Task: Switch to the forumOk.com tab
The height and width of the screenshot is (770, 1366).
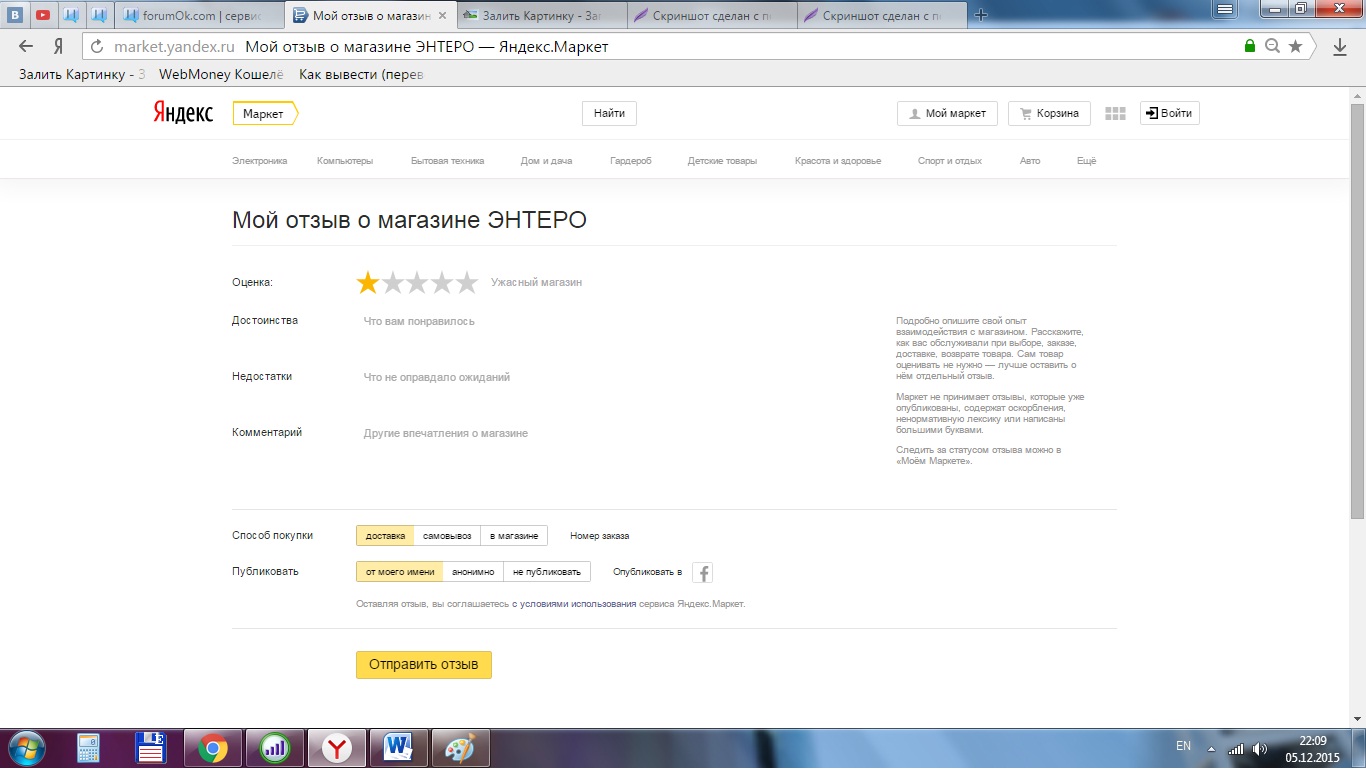Action: pos(201,15)
